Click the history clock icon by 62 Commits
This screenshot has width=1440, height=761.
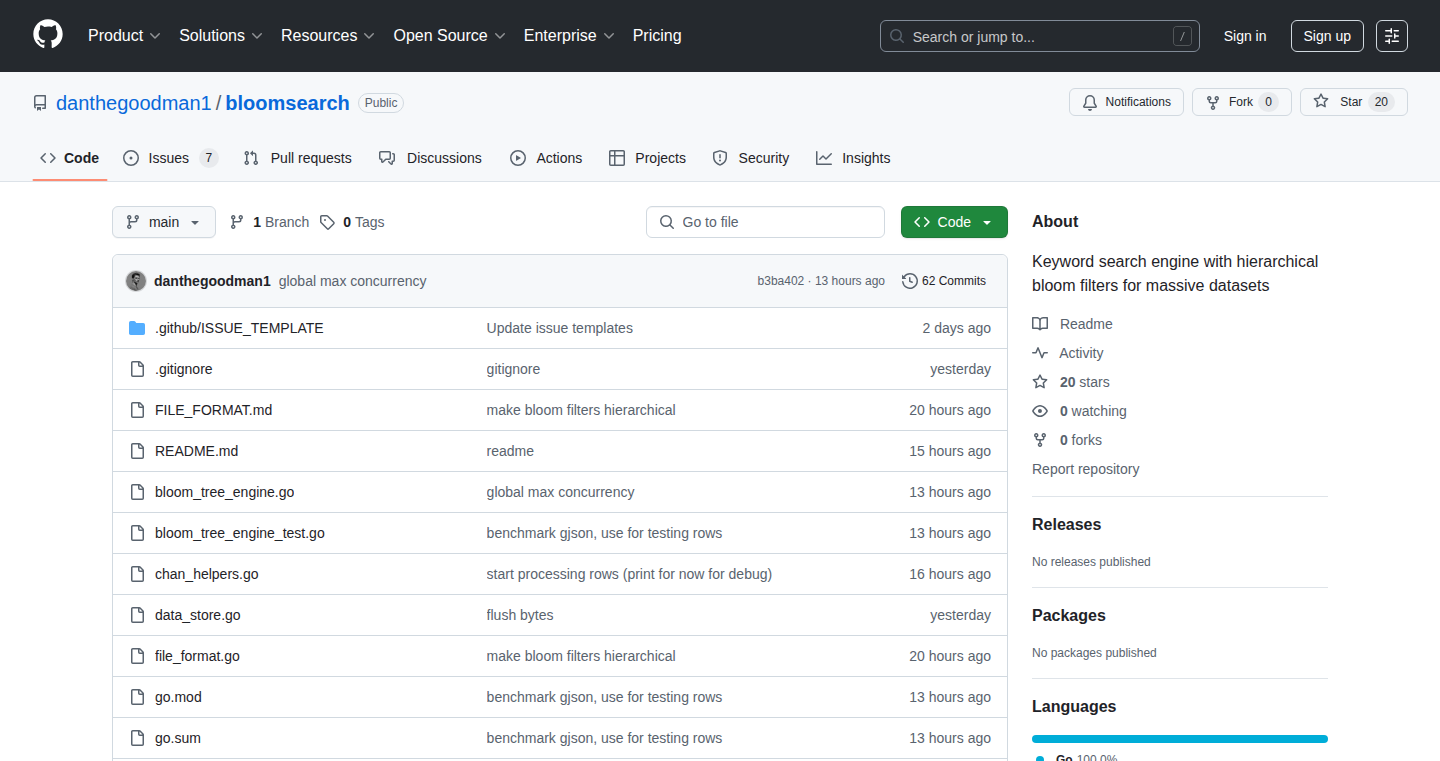[x=909, y=281]
